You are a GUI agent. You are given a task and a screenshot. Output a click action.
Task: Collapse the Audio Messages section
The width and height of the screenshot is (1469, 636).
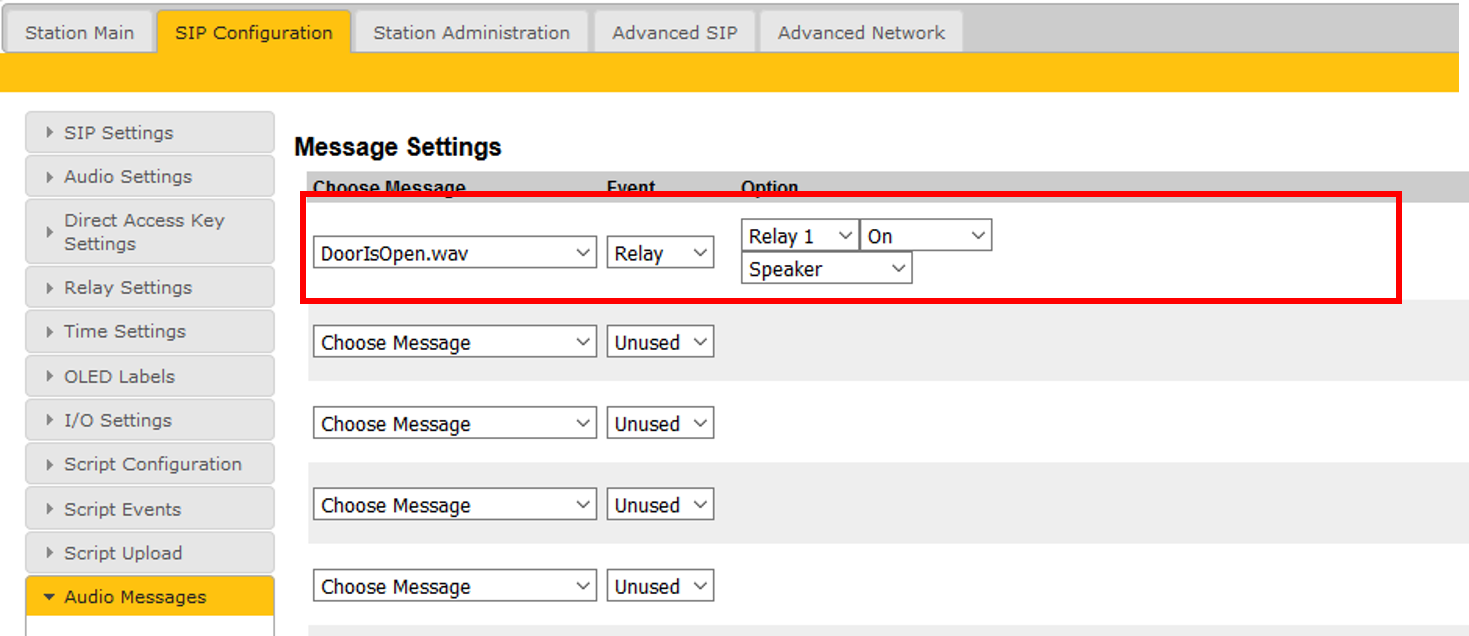point(149,597)
